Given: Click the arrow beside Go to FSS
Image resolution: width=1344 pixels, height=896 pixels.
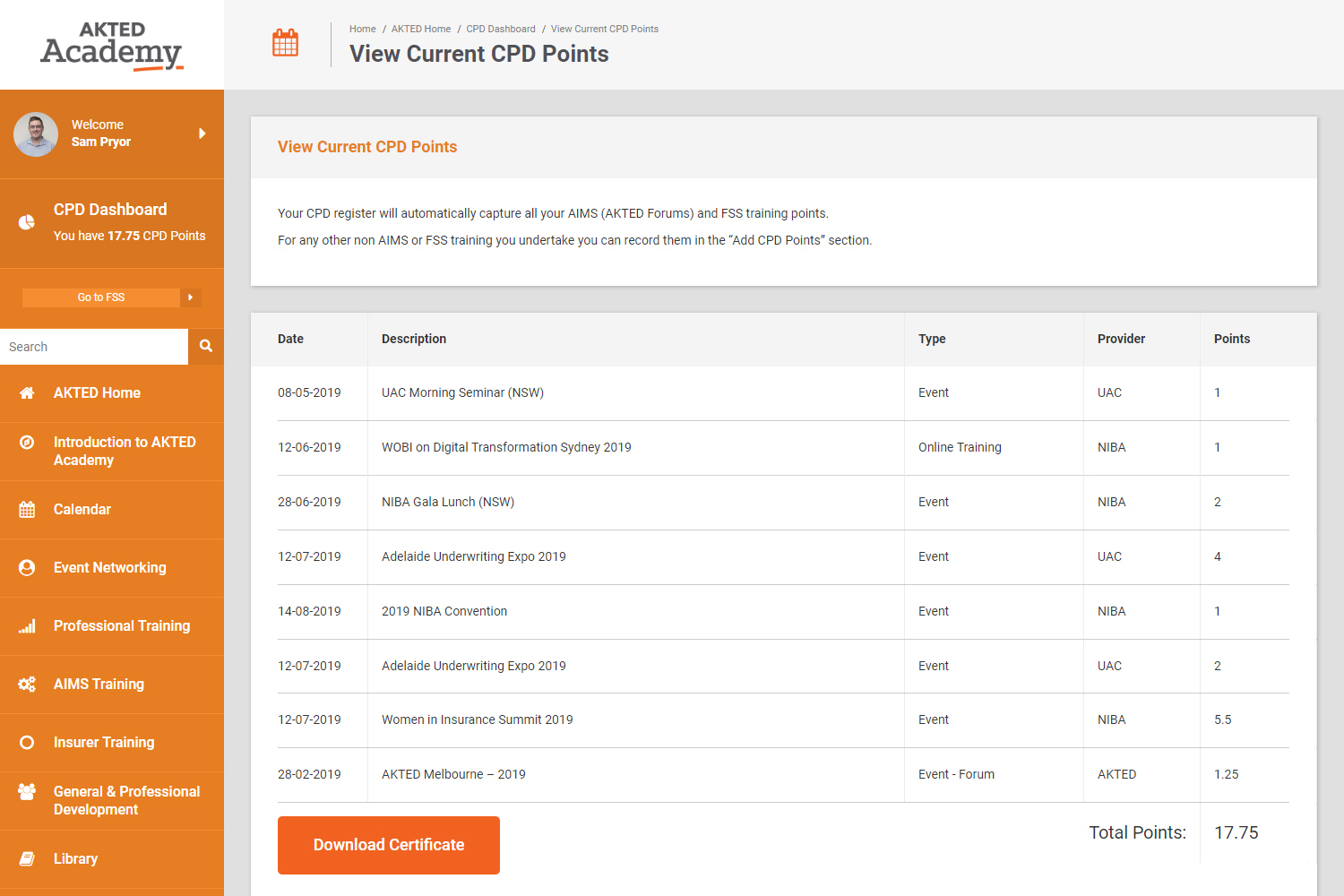Looking at the screenshot, I should point(191,297).
